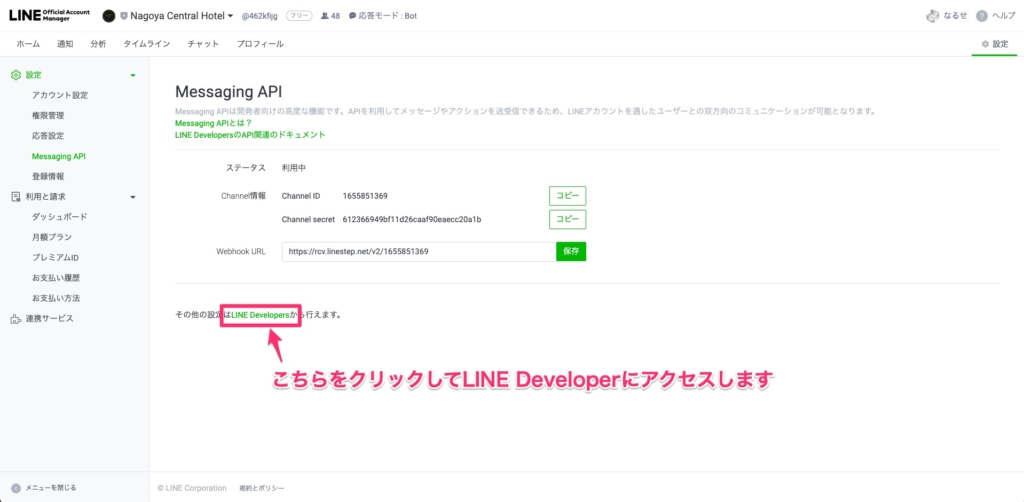1024x502 pixels.
Task: Save the Webhook URL with 保存
Action: click(571, 251)
